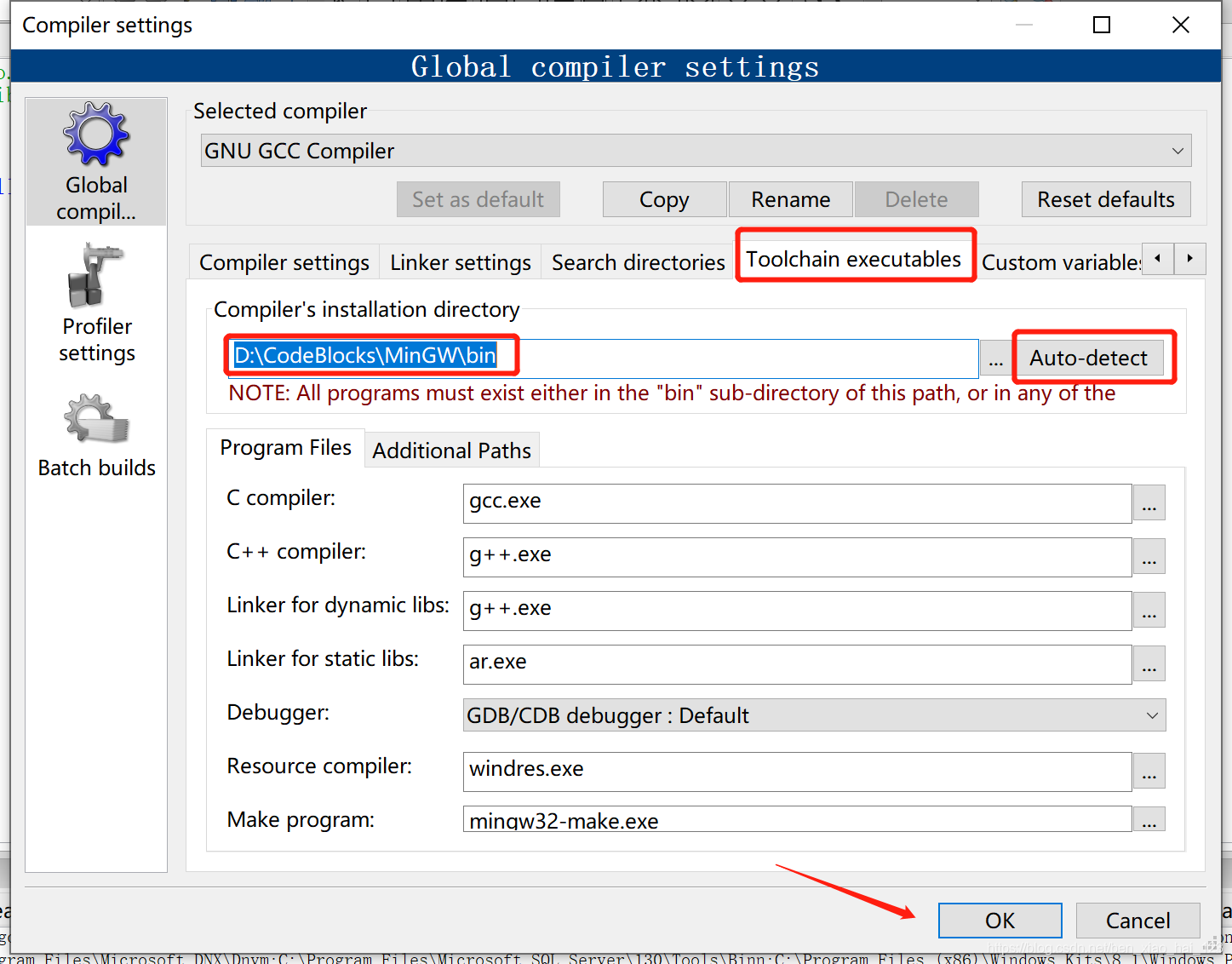Browse for dynamic libs linker executable
Viewport: 1232px width, 964px height.
tap(1149, 611)
